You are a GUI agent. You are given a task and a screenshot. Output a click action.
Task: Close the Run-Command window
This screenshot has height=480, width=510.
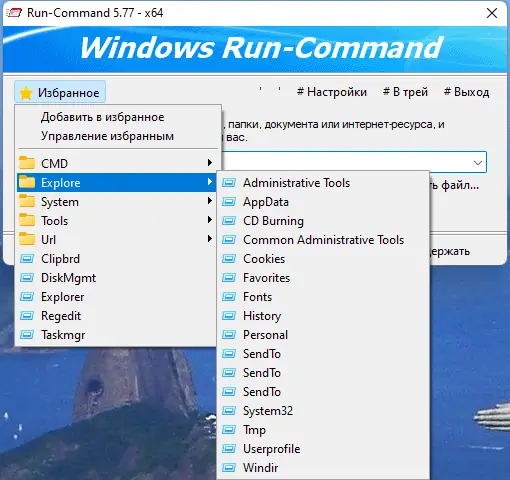492,13
